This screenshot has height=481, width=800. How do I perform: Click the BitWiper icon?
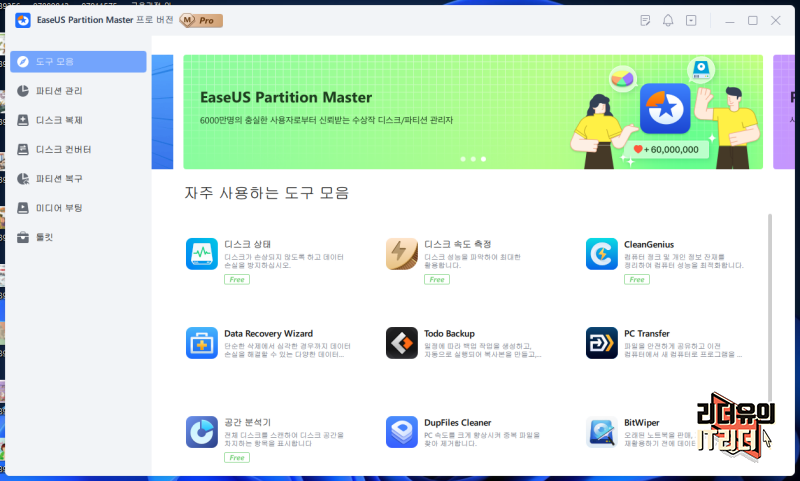pos(602,432)
